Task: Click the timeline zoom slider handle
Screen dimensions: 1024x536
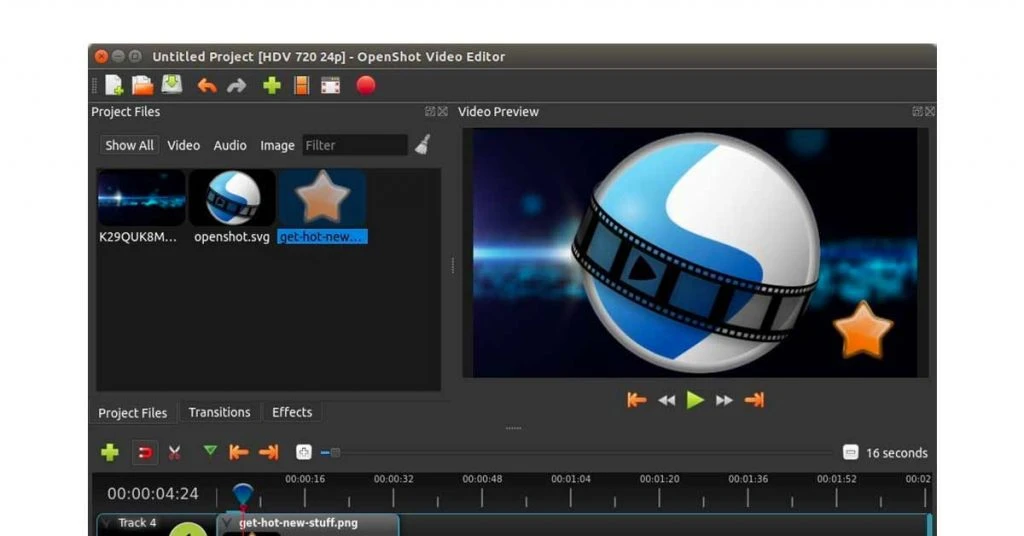Action: [335, 453]
